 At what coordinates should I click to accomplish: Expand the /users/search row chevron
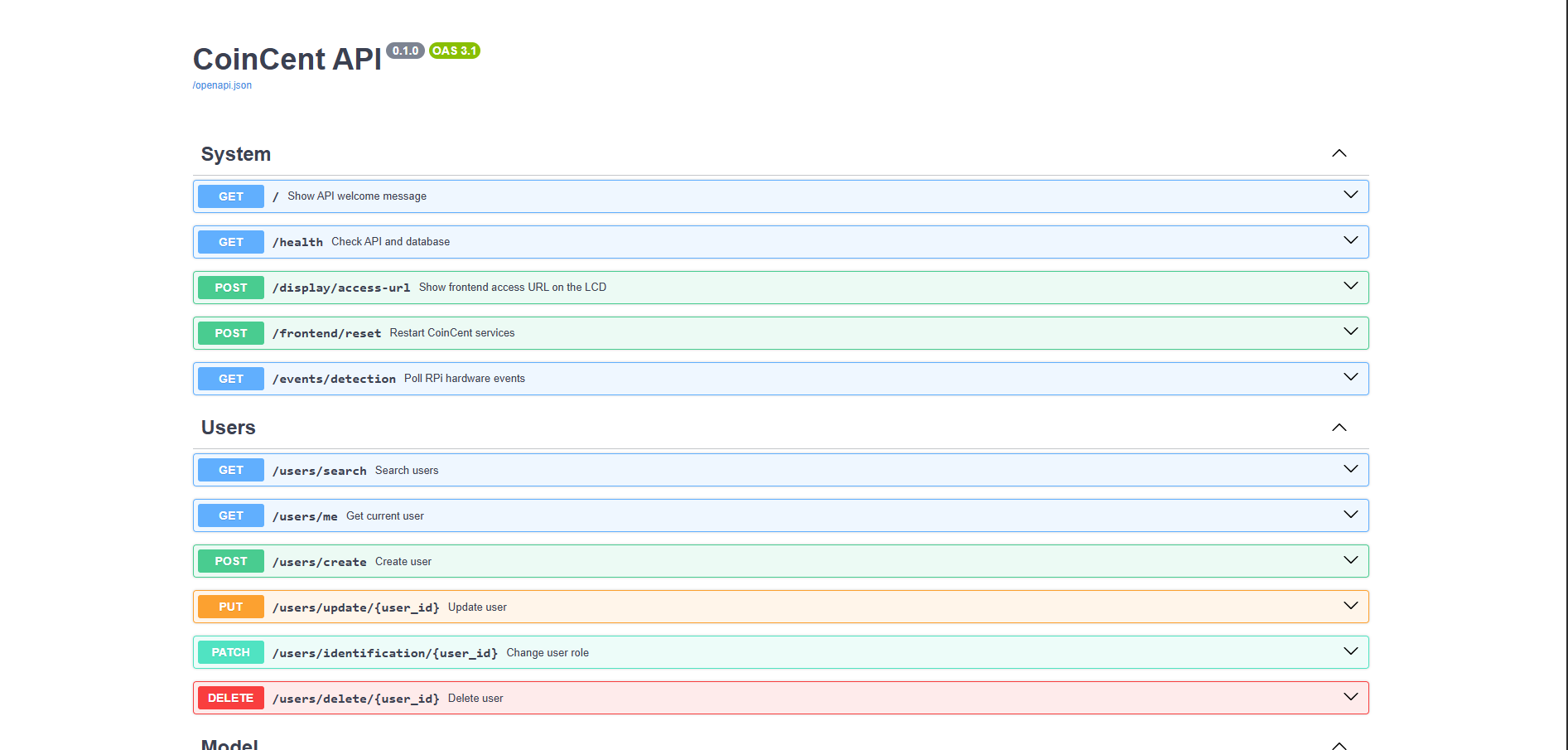point(1351,469)
